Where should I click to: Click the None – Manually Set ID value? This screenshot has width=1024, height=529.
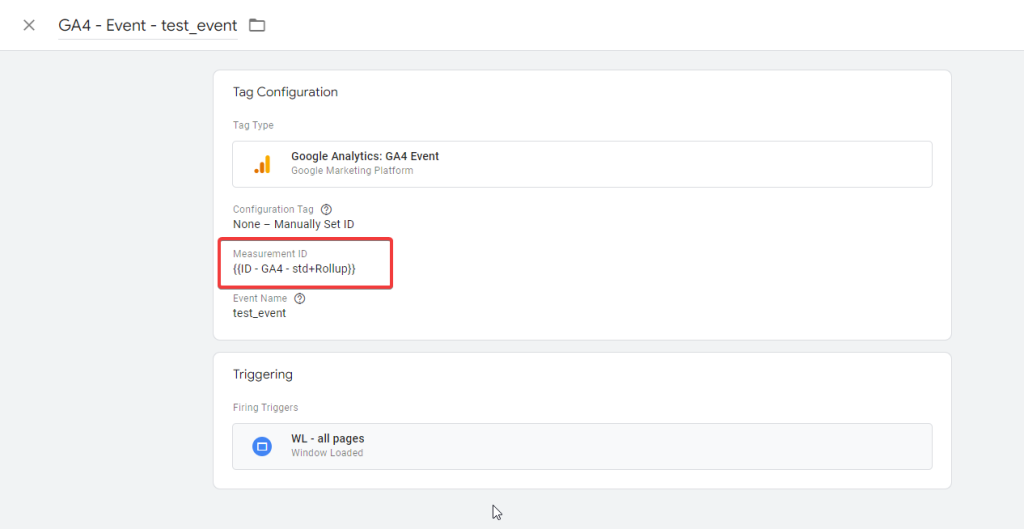tap(294, 224)
